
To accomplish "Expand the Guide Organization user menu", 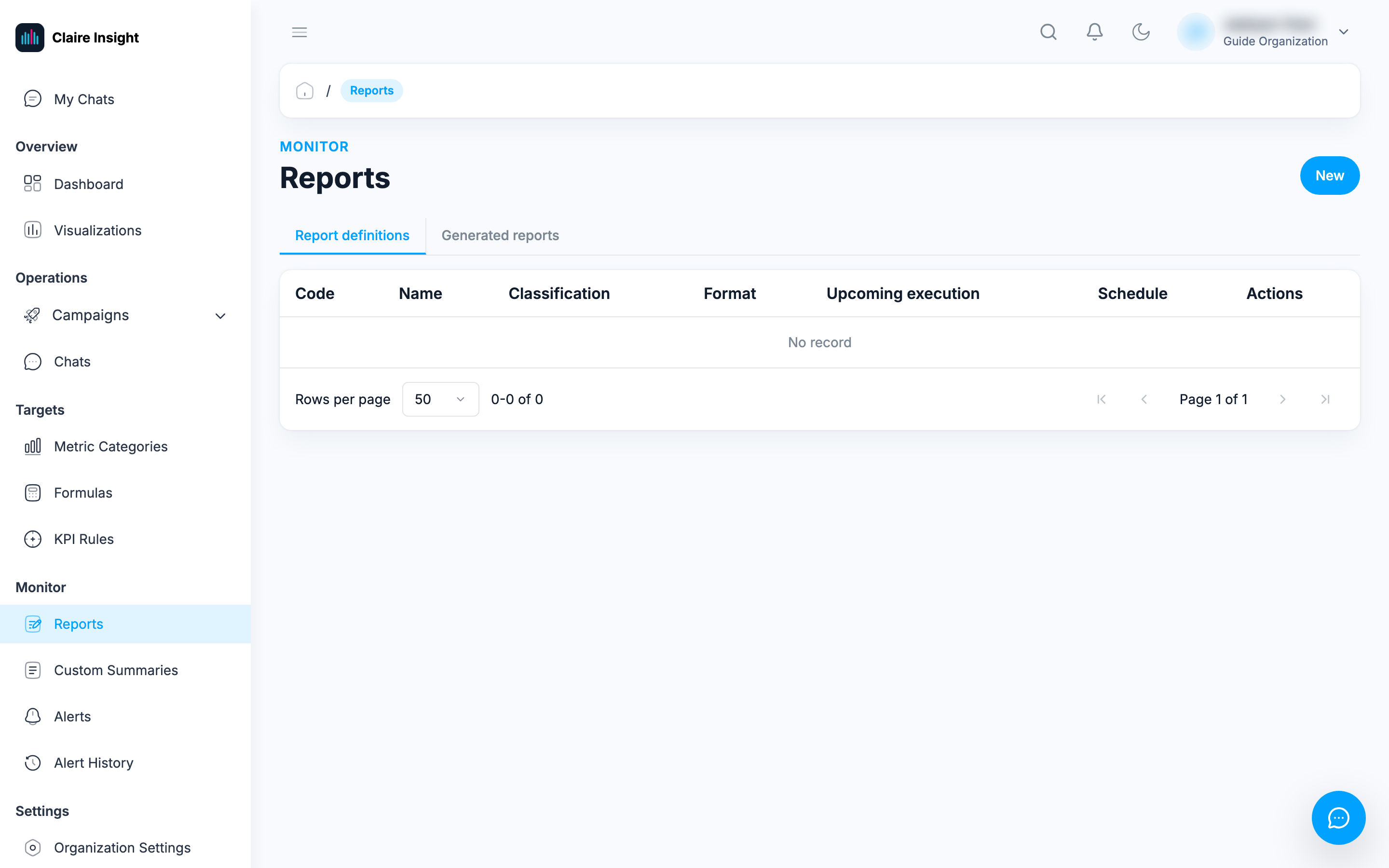I will point(1344,32).
